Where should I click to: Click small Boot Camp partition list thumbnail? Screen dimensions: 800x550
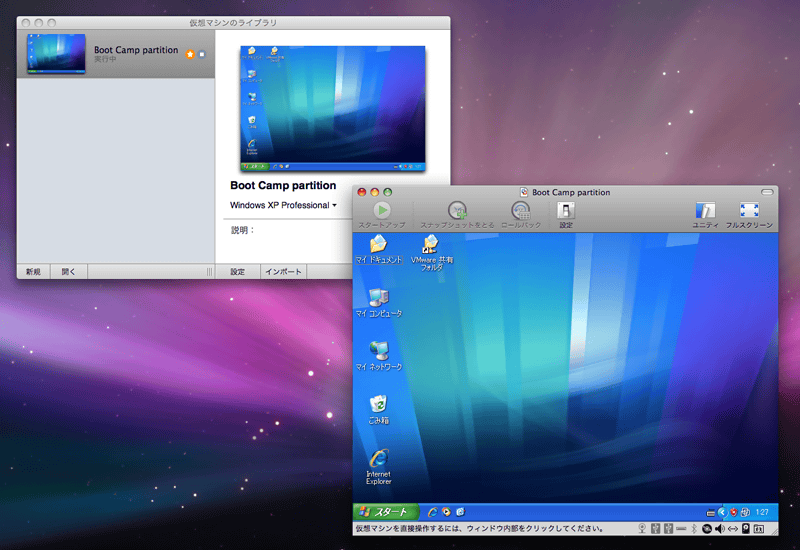[x=56, y=54]
